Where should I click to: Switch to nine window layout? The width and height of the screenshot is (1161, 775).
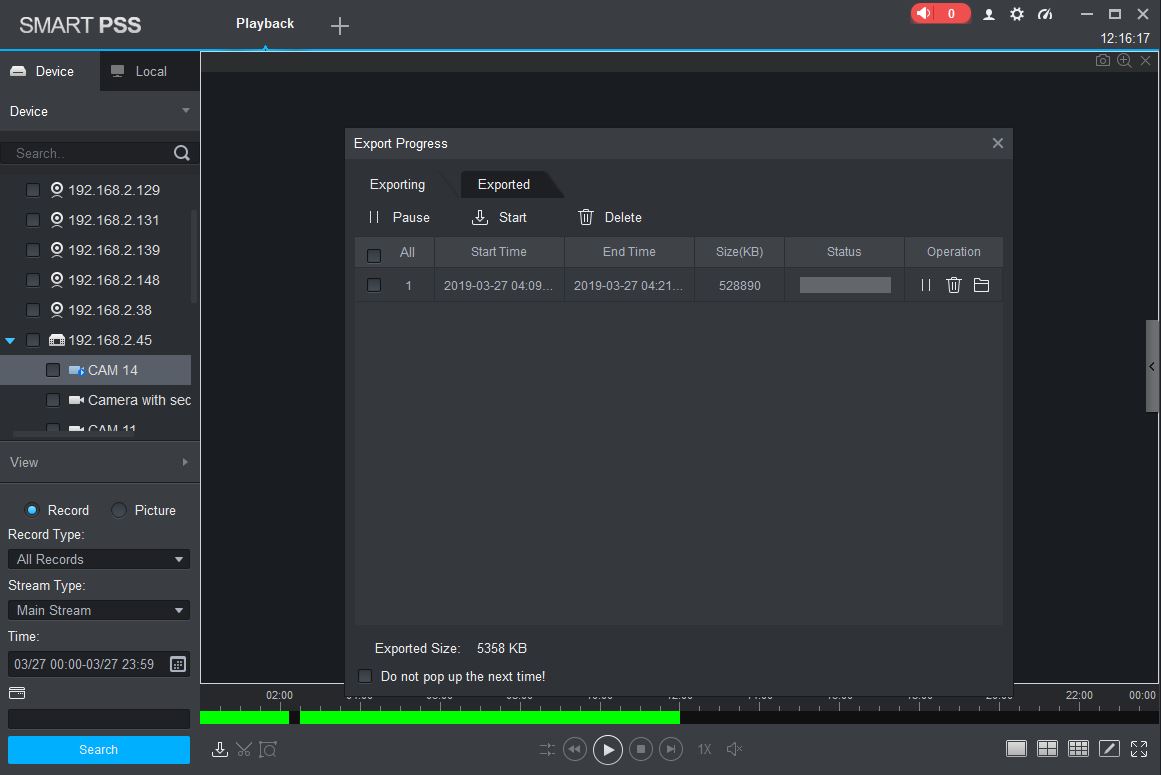click(x=1078, y=748)
